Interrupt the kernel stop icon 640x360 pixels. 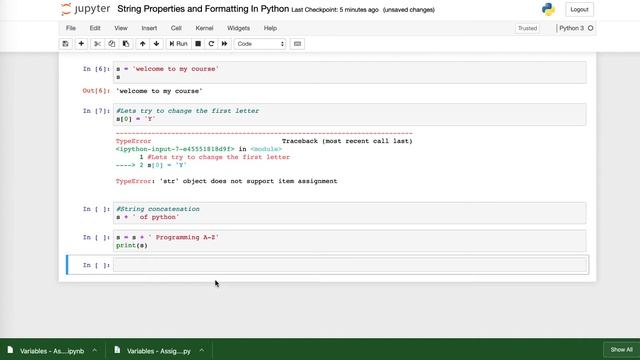click(198, 44)
